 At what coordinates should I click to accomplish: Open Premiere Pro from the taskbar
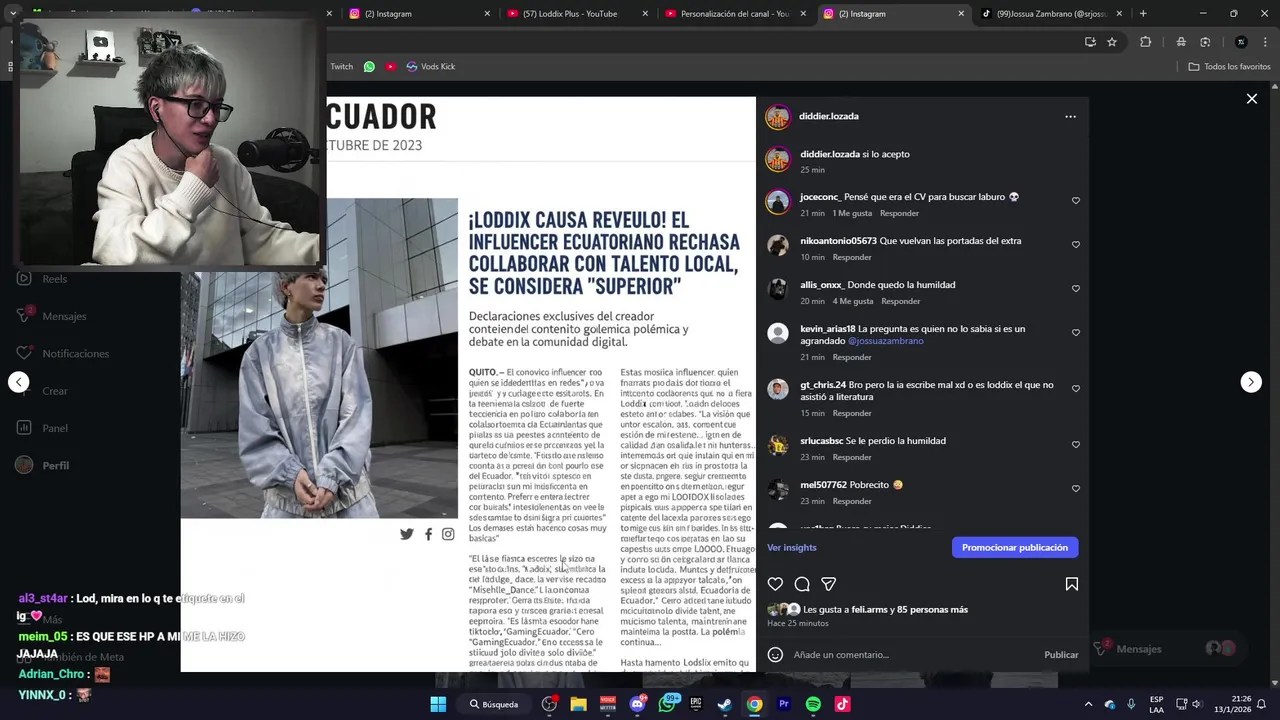tap(784, 704)
